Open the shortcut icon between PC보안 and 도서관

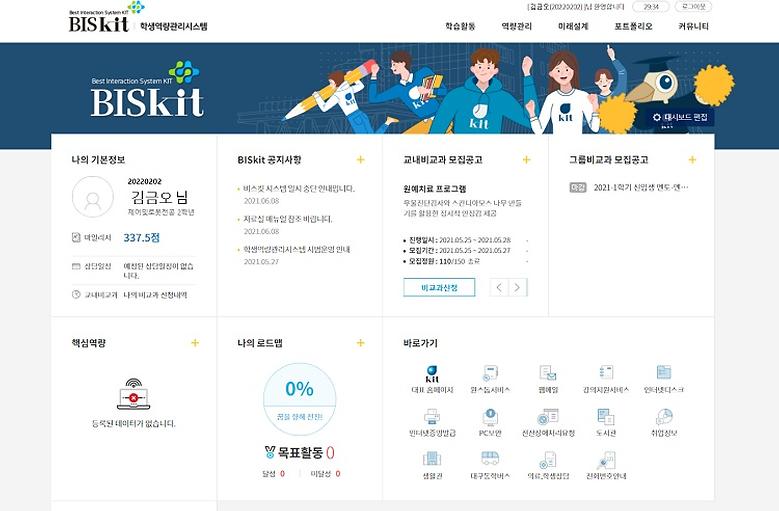click(548, 417)
